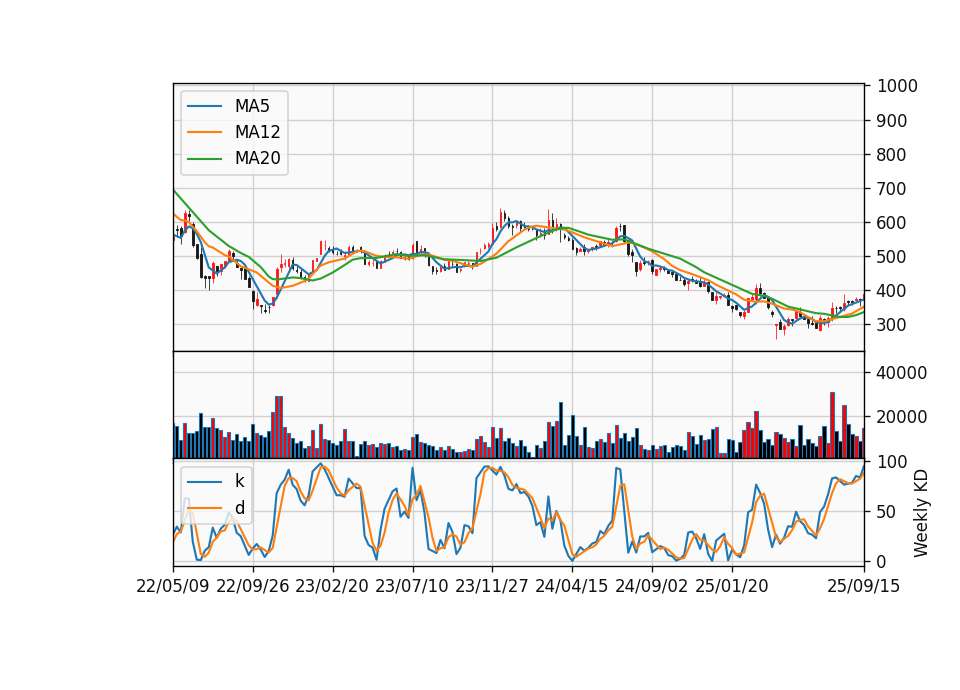Click the blue k legend line sample
Image resolution: width=960 pixels, height=690 pixels.
click(204, 482)
